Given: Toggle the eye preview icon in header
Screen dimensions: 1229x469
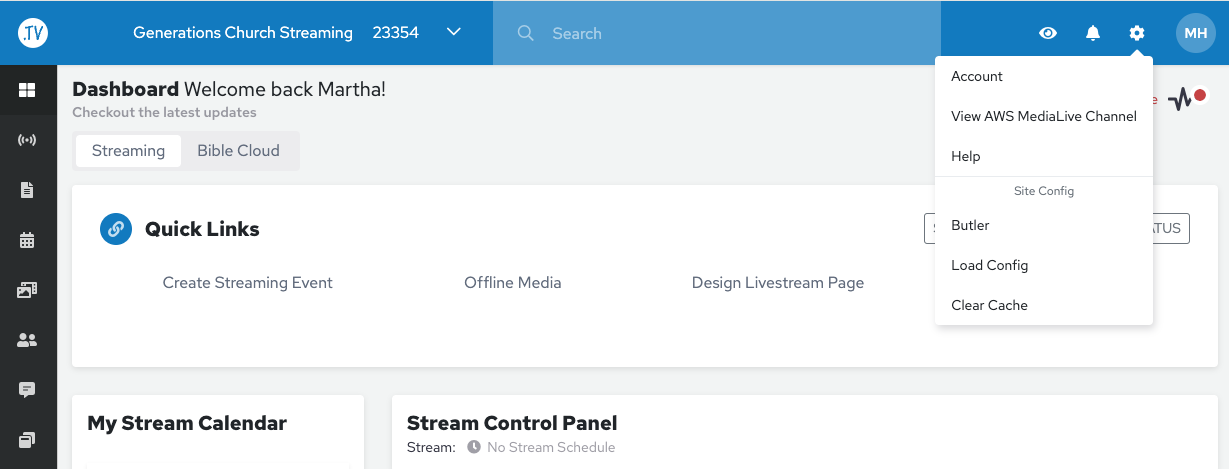Looking at the screenshot, I should [1048, 33].
